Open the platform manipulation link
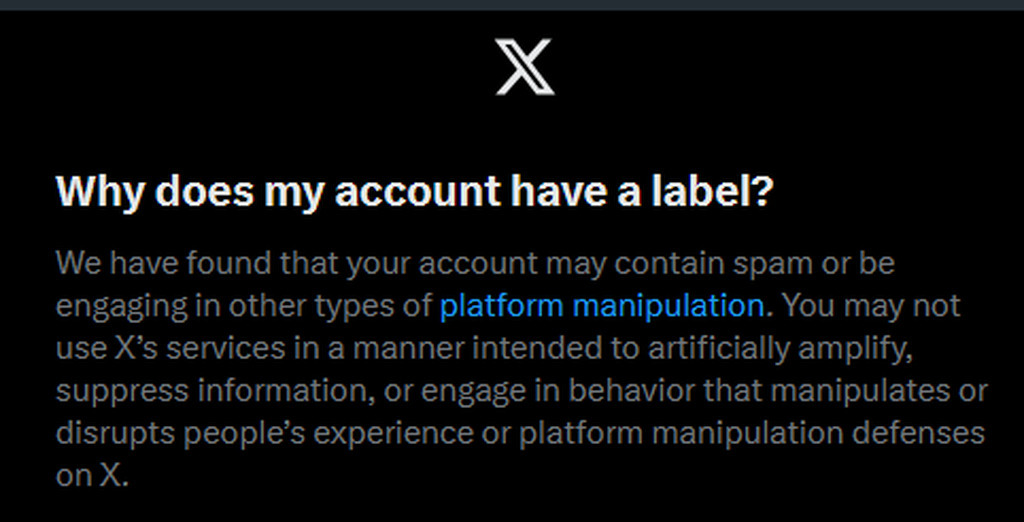This screenshot has height=522, width=1024. 601,306
